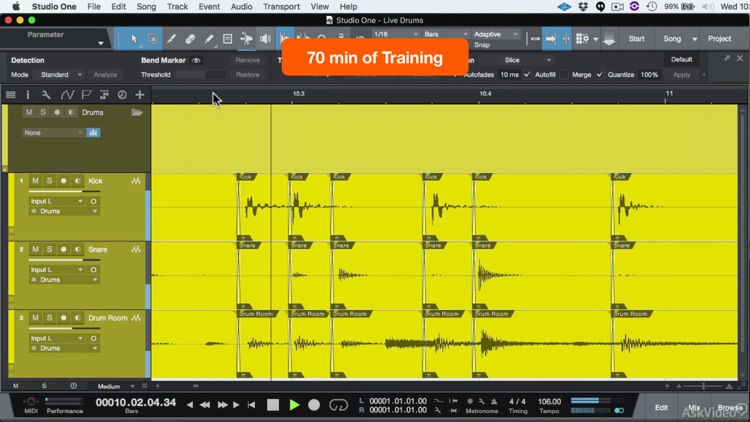Open the 1/16 quantize value dropdown
The height and width of the screenshot is (422, 750).
click(396, 34)
